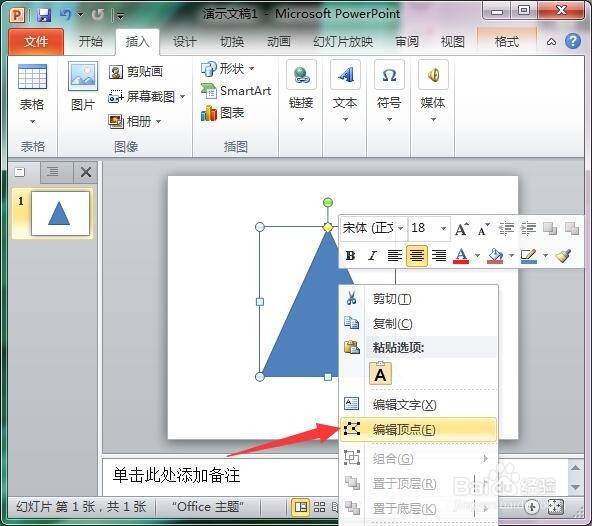Close the slide thumbnail pane

click(x=86, y=173)
